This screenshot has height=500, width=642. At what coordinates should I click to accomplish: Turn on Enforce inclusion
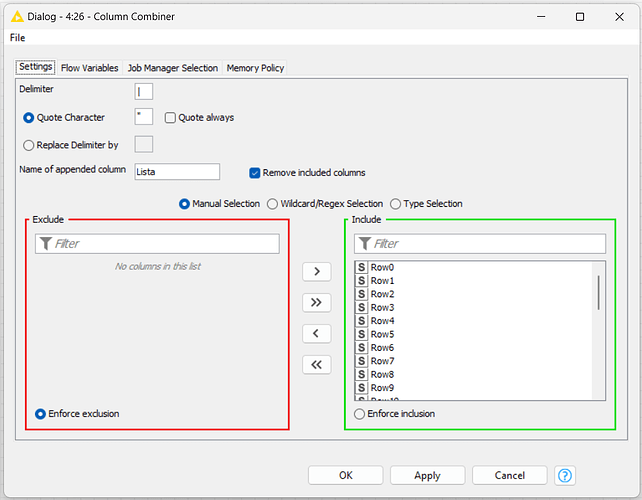360,414
